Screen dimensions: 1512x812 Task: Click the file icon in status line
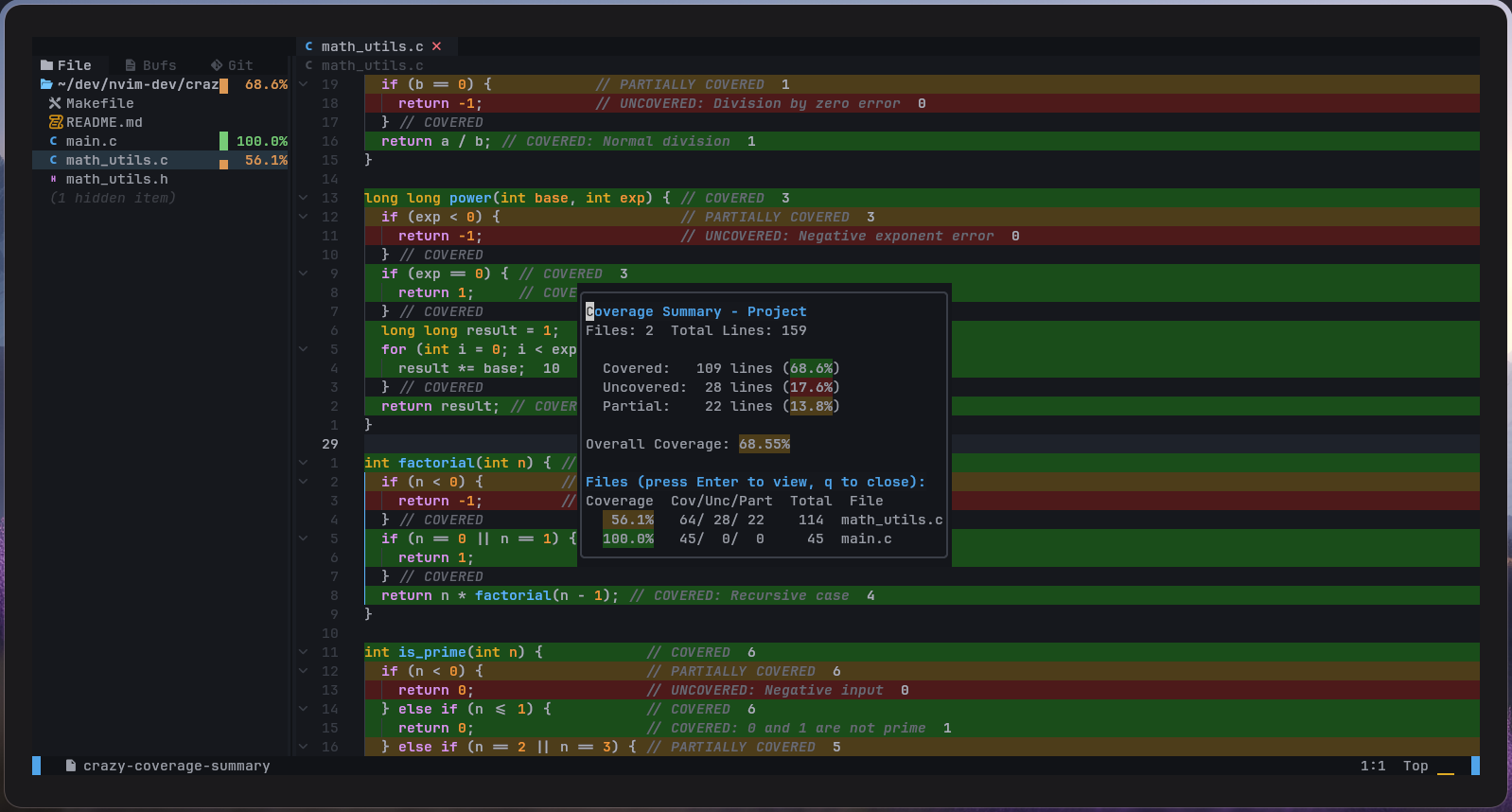click(x=71, y=766)
